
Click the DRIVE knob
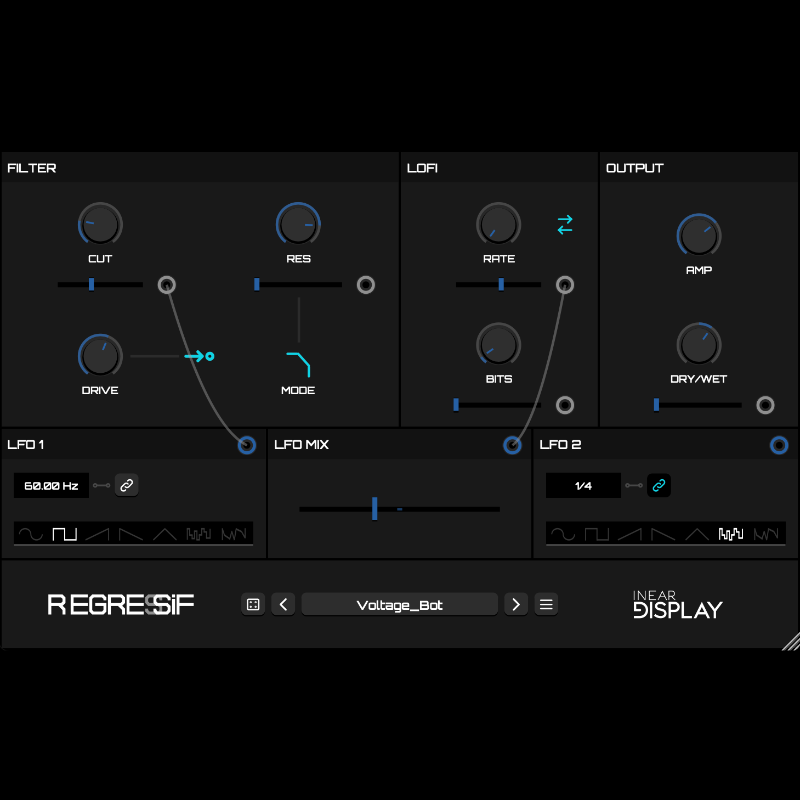coord(100,356)
